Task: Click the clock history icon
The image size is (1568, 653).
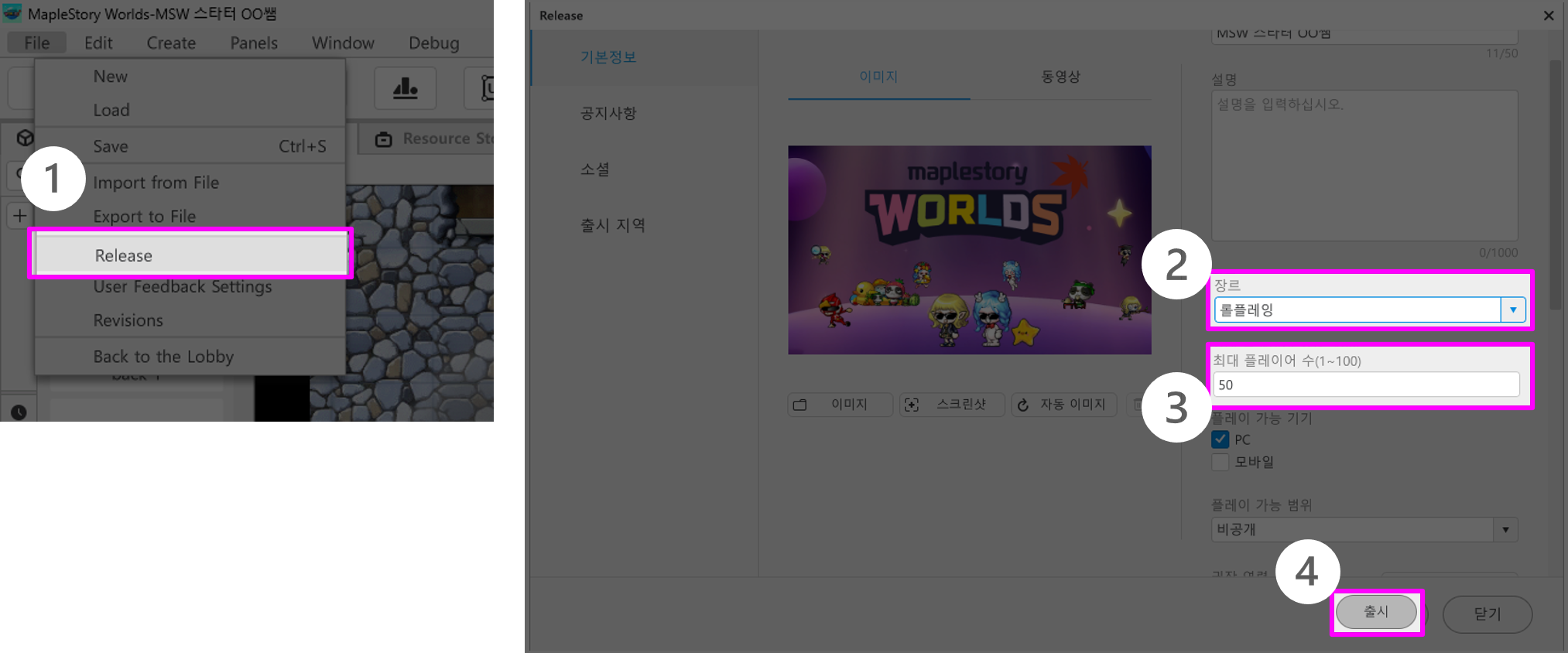Action: click(x=19, y=412)
